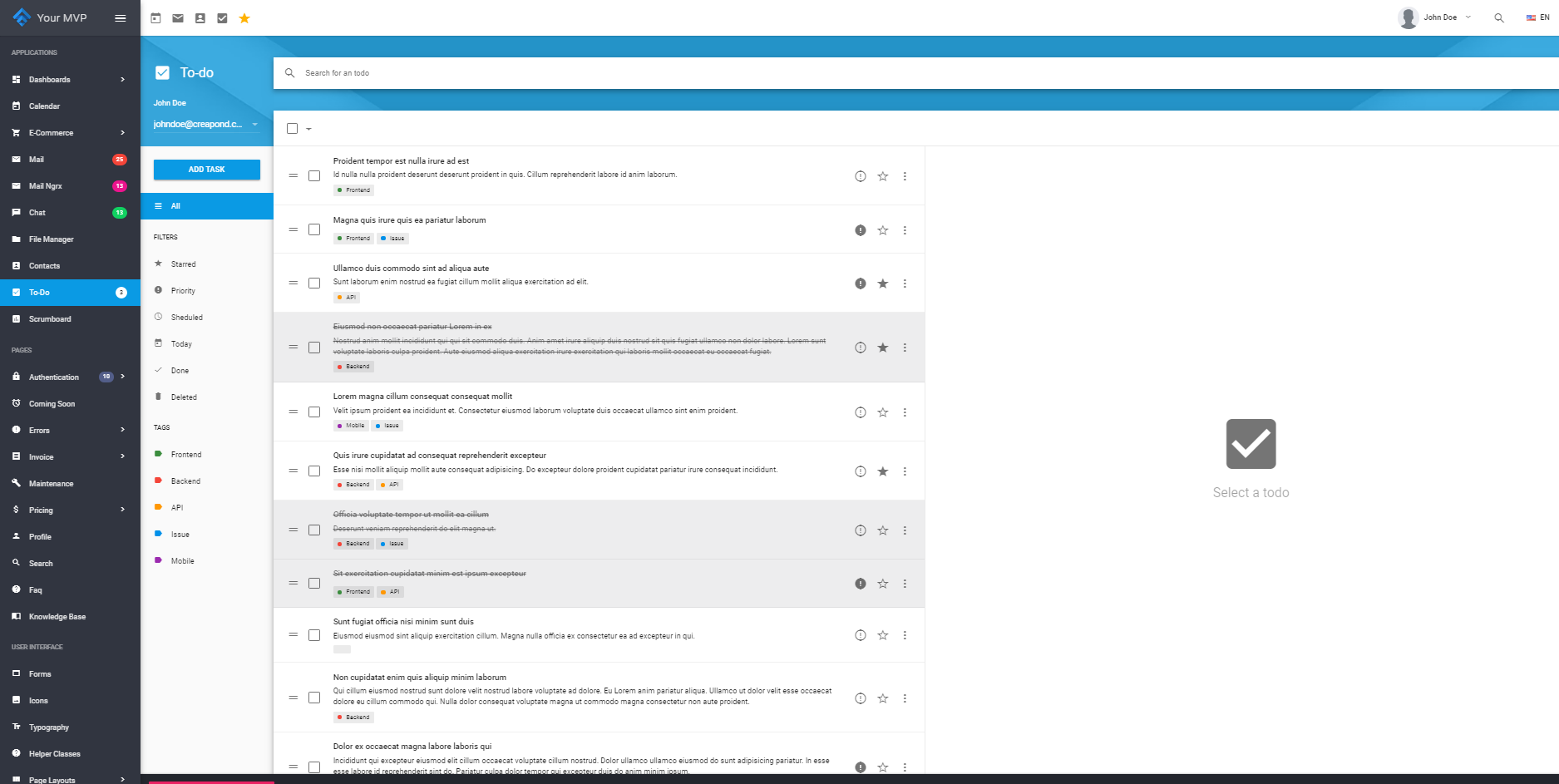Screen dimensions: 1559x784
Task: Open the select-all dropdown arrow
Action: coord(308,129)
